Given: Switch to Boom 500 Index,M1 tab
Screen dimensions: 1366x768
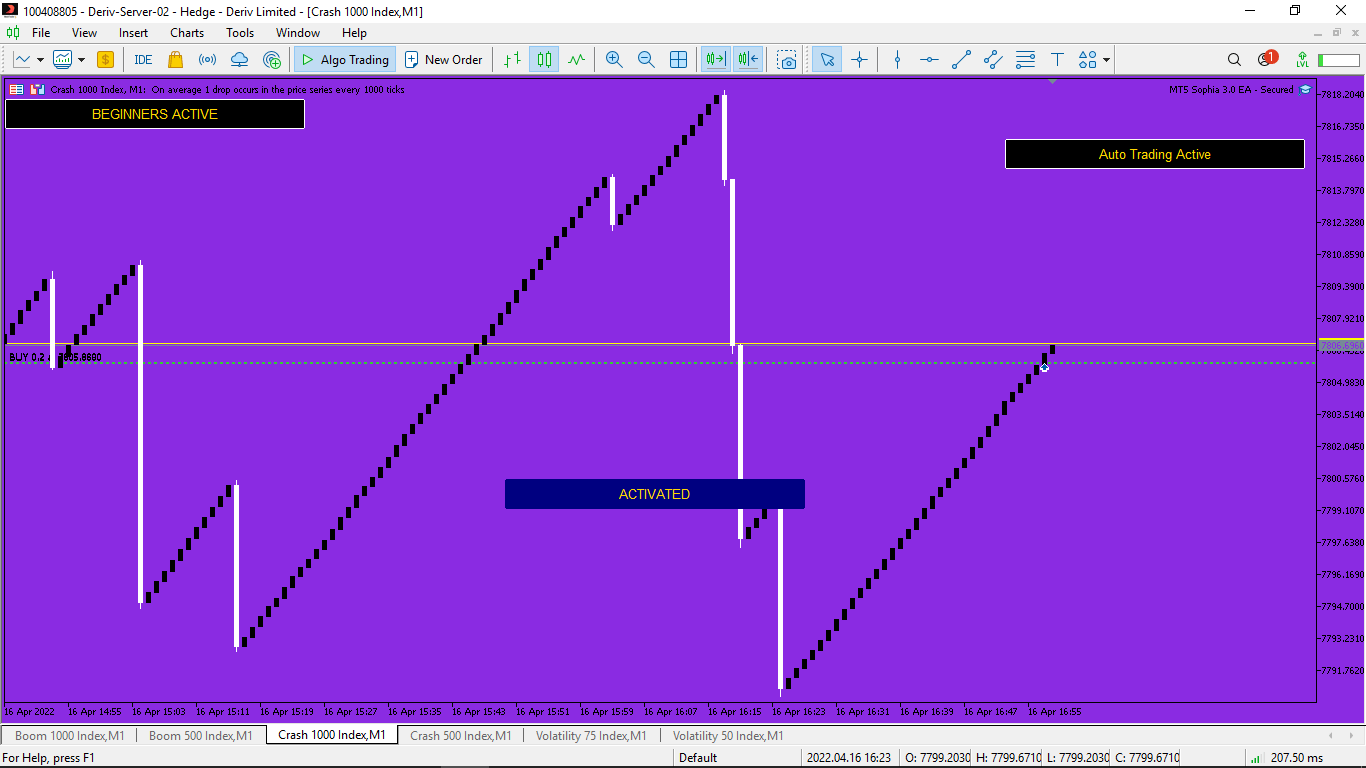Looking at the screenshot, I should (x=201, y=735).
